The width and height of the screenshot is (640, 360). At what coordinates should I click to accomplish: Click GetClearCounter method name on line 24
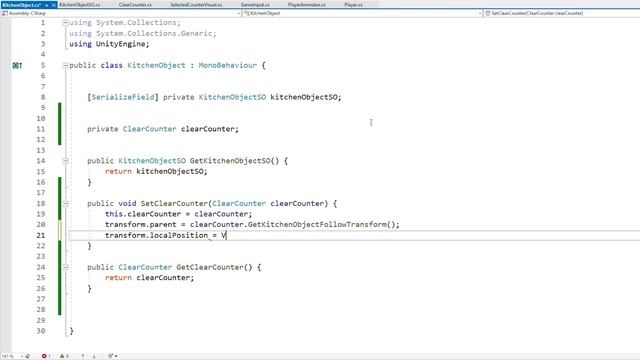[210, 267]
